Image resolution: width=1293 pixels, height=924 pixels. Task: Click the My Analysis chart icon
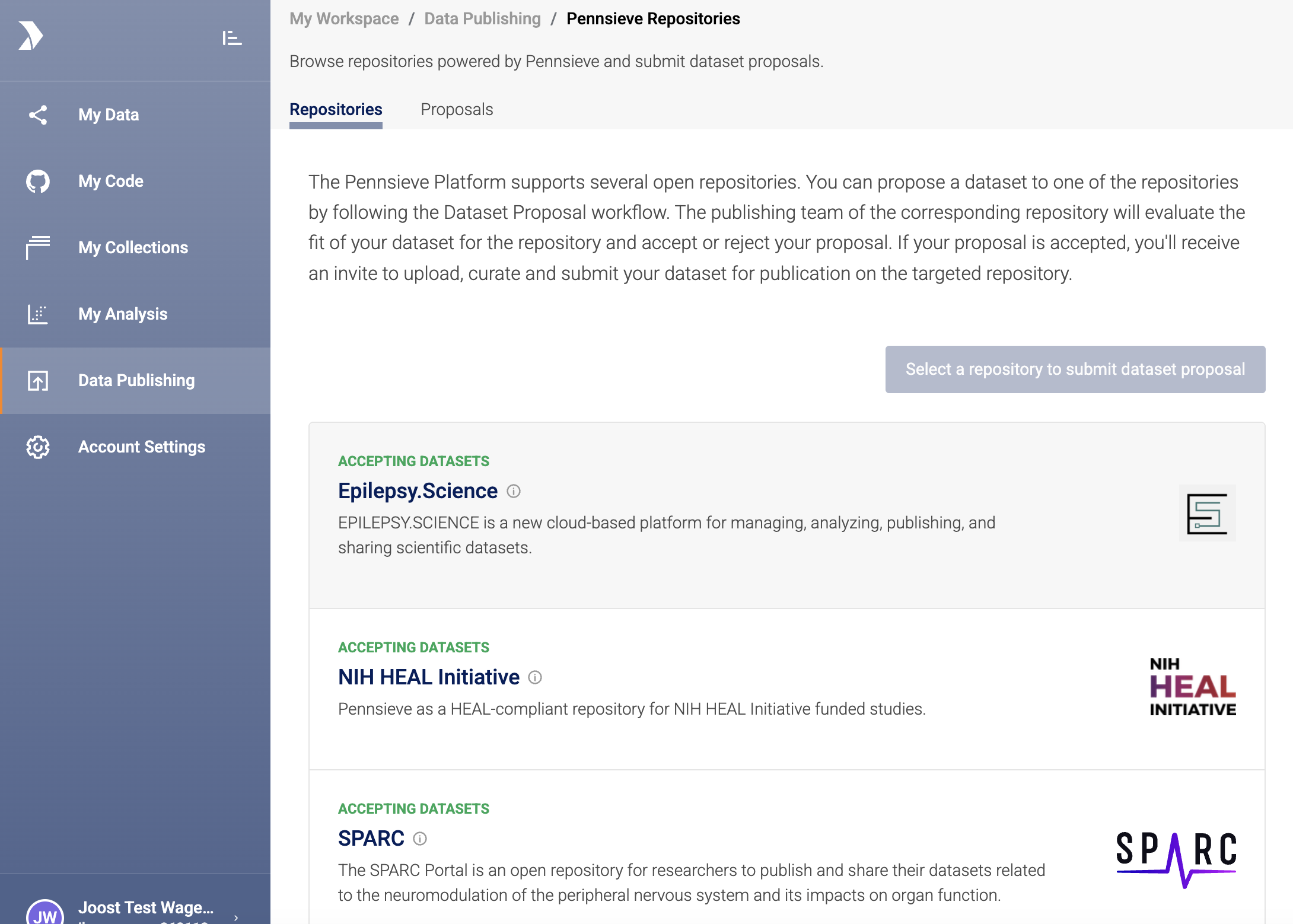[38, 314]
